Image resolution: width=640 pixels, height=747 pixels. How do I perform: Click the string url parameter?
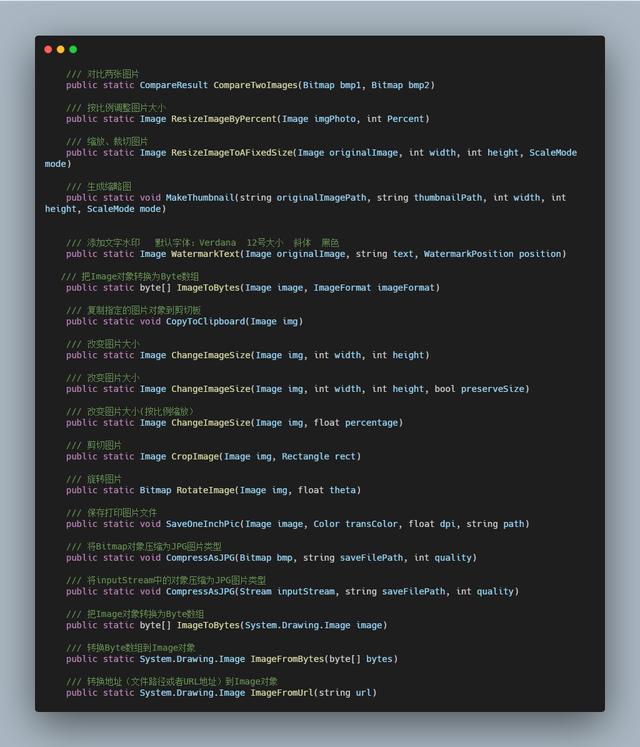click(x=345, y=693)
